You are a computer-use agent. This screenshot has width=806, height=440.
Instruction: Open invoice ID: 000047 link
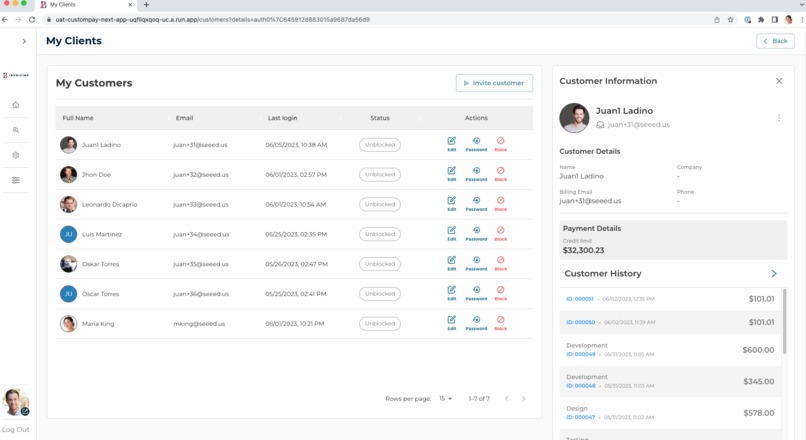tap(580, 417)
